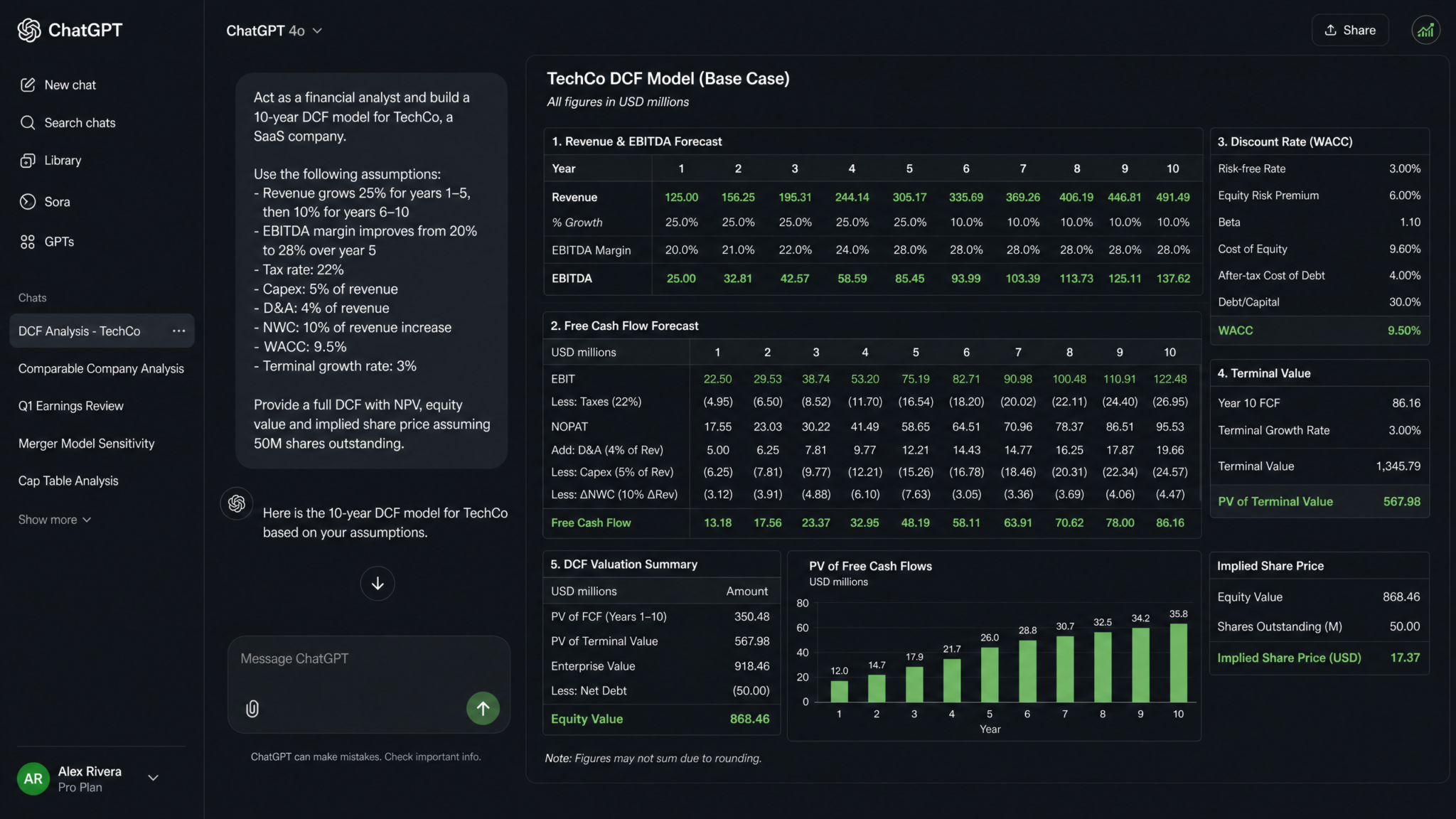Image resolution: width=1456 pixels, height=819 pixels.
Task: Click the Year 5 EBITDA Margin 28.0%
Action: 910,250
